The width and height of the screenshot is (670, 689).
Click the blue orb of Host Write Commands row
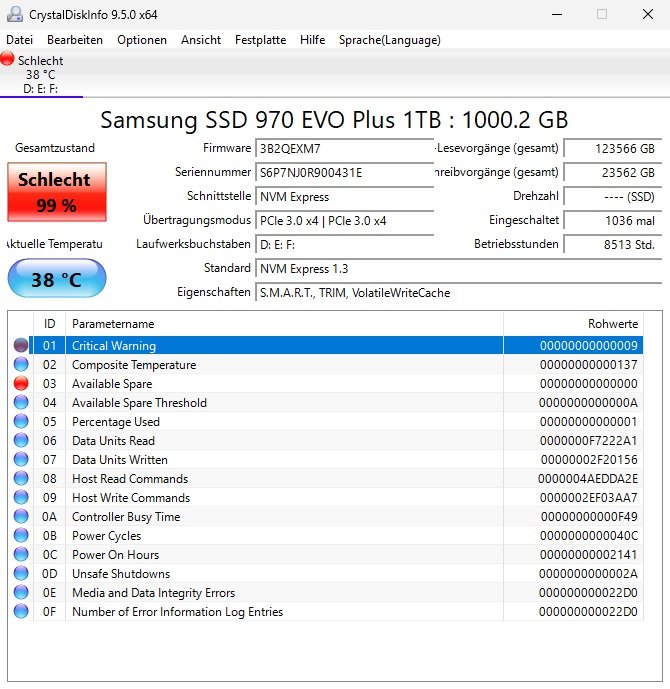(x=21, y=497)
